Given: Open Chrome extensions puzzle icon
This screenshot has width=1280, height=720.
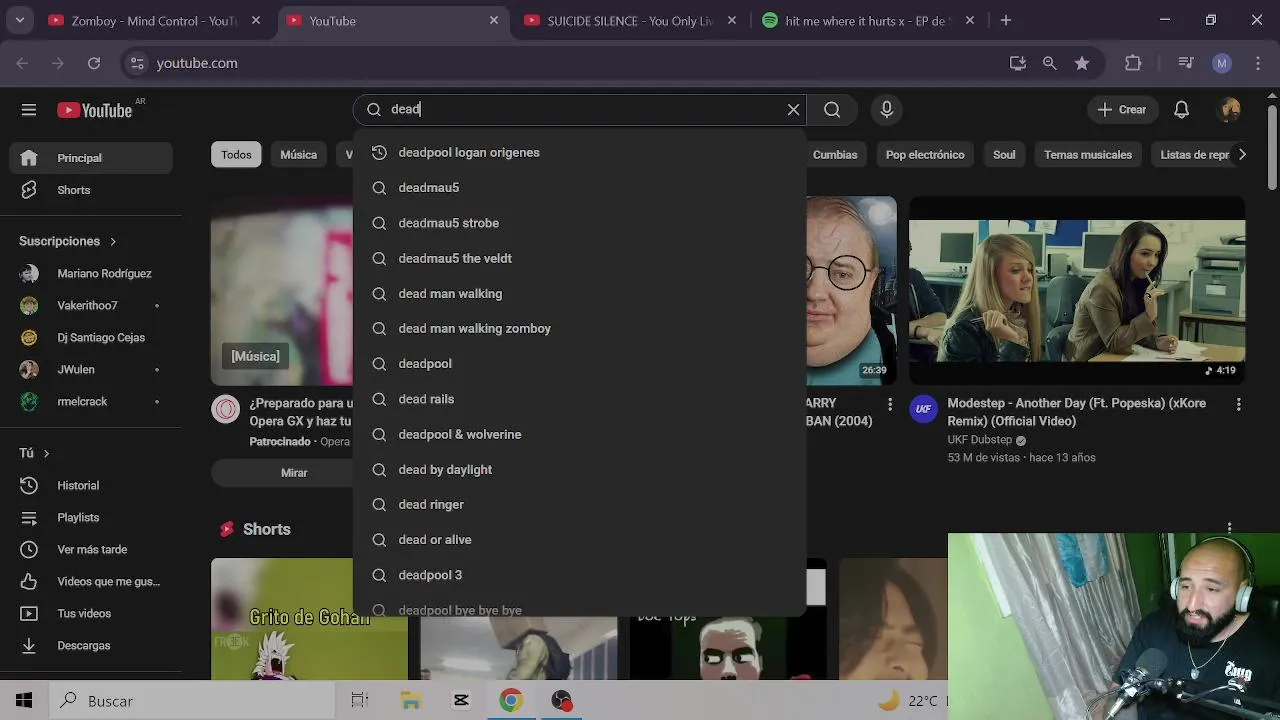Looking at the screenshot, I should 1133,63.
